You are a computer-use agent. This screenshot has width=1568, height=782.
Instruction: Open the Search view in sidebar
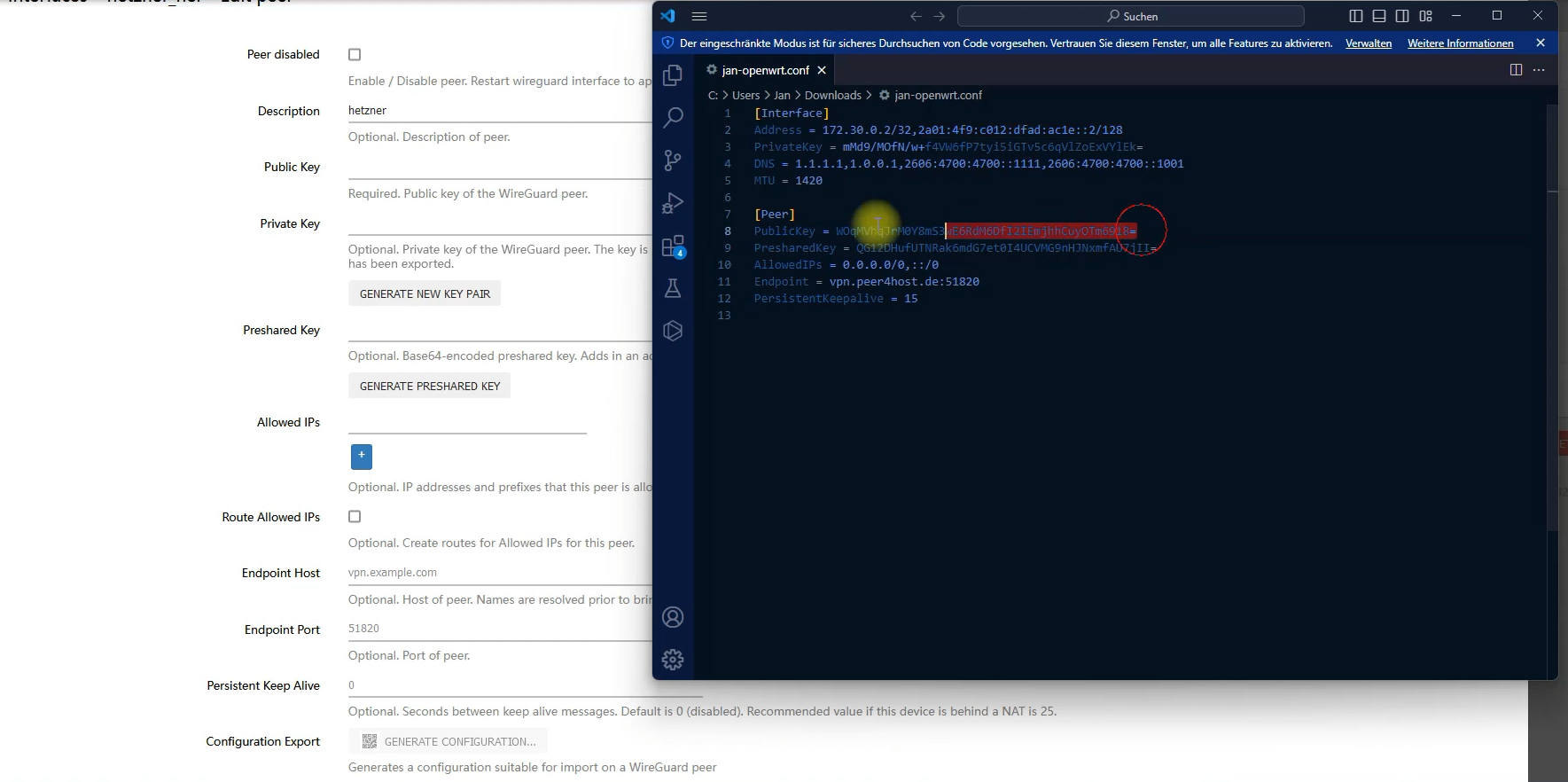673,117
